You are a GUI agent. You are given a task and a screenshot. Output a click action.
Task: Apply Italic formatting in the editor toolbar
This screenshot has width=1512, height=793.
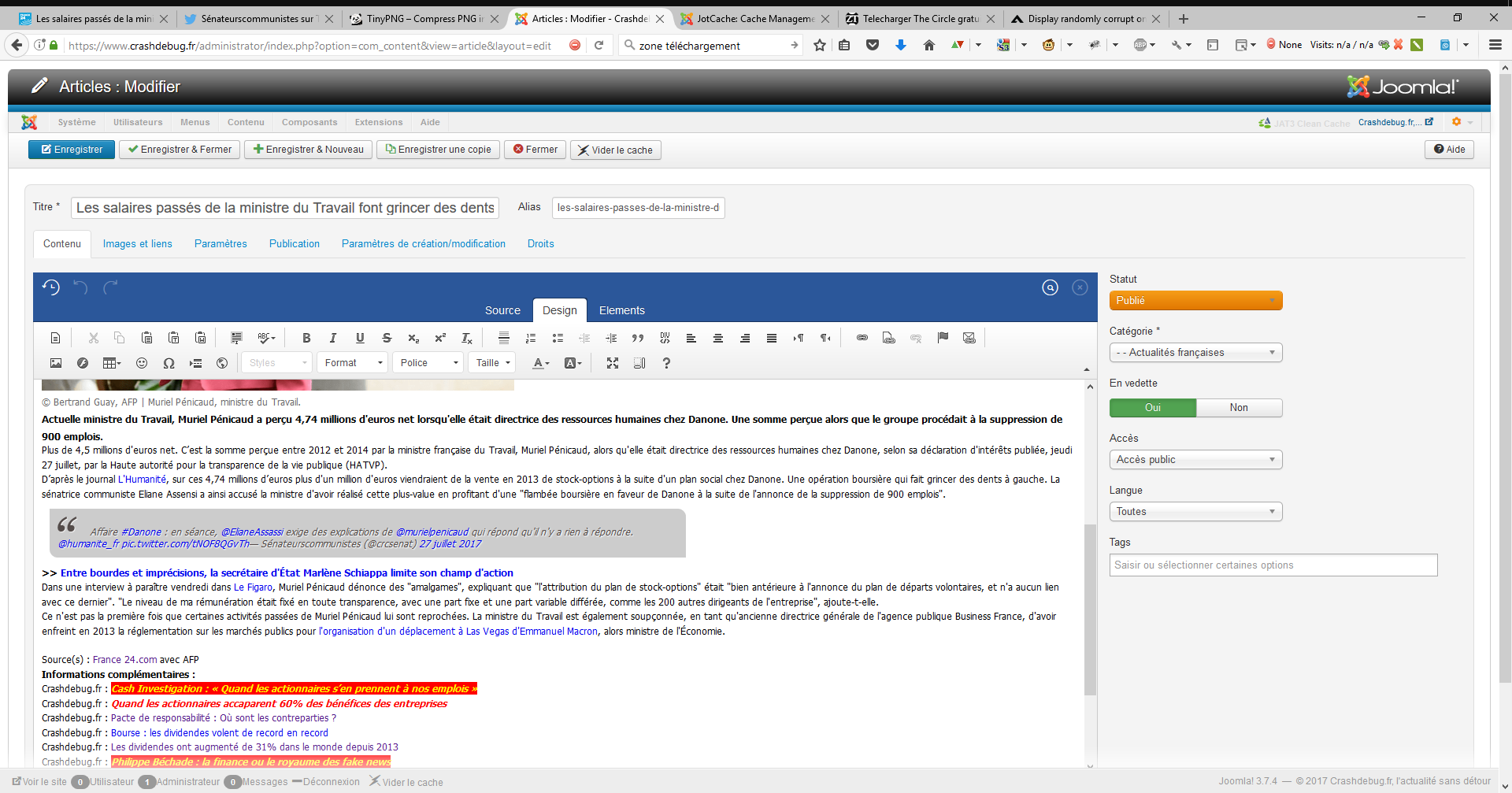333,338
